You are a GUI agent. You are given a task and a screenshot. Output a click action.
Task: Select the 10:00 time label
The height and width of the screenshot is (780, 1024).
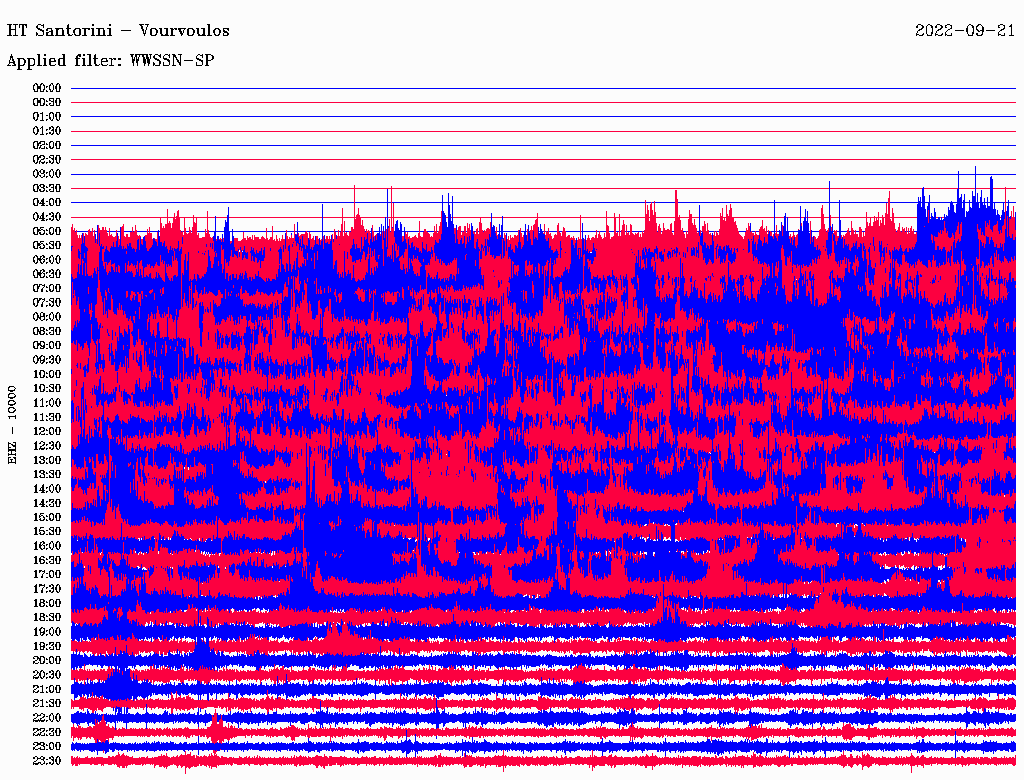(x=47, y=375)
